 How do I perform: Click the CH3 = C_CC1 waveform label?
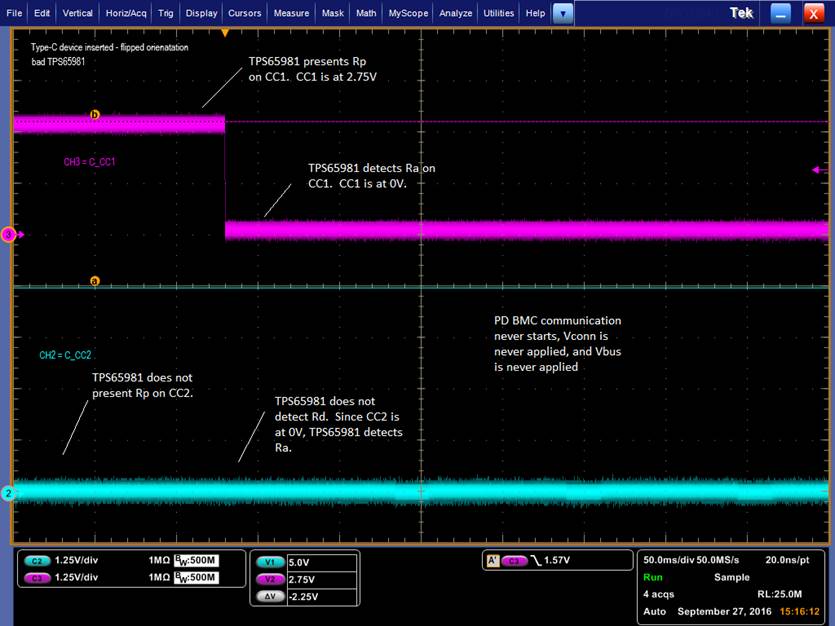pyautogui.click(x=89, y=162)
